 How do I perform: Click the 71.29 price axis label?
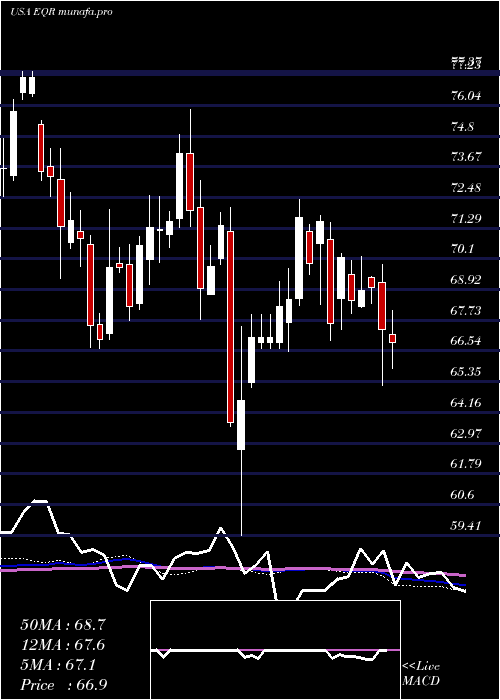click(x=467, y=219)
